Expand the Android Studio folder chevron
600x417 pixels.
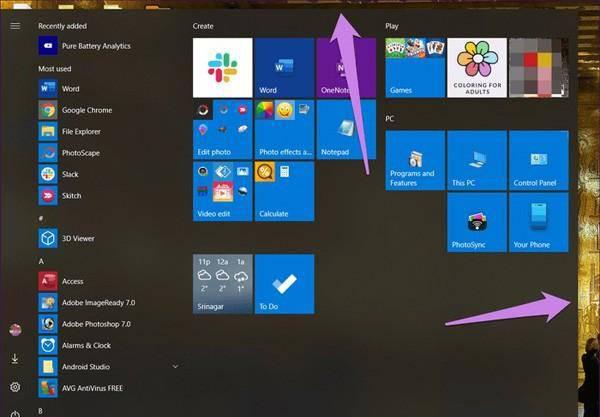175,367
